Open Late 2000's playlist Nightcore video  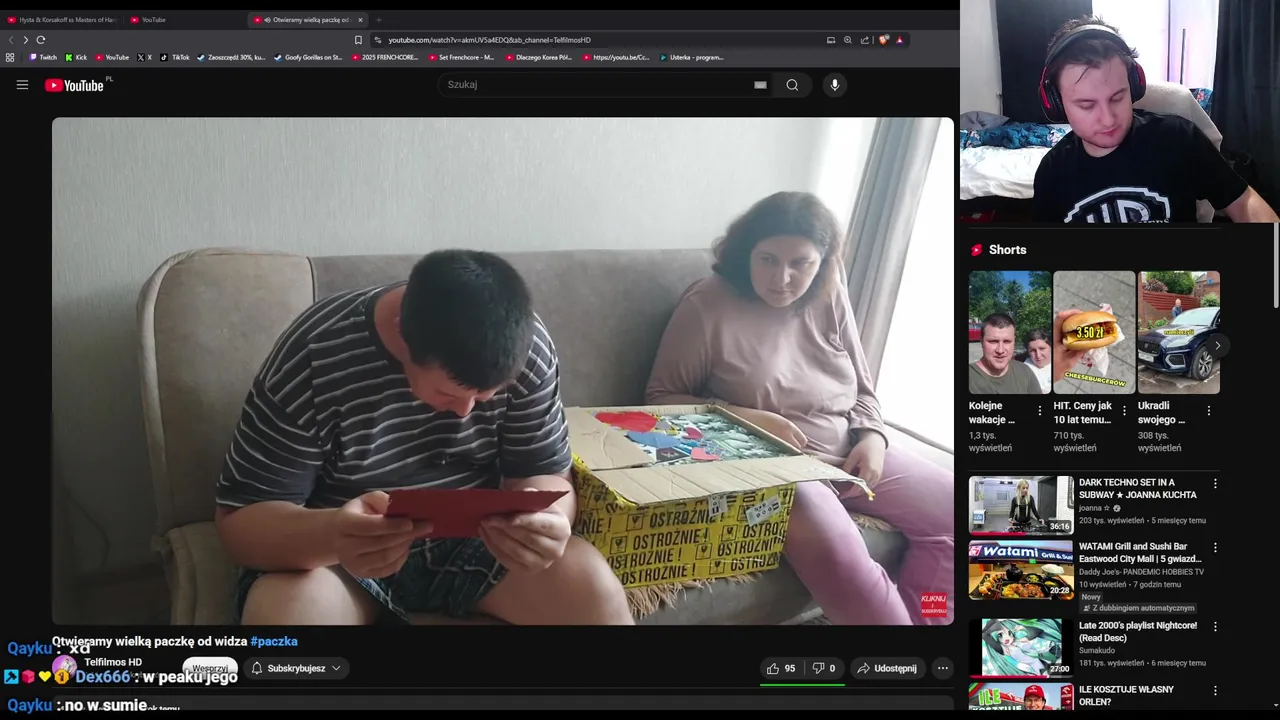[x=1138, y=631]
